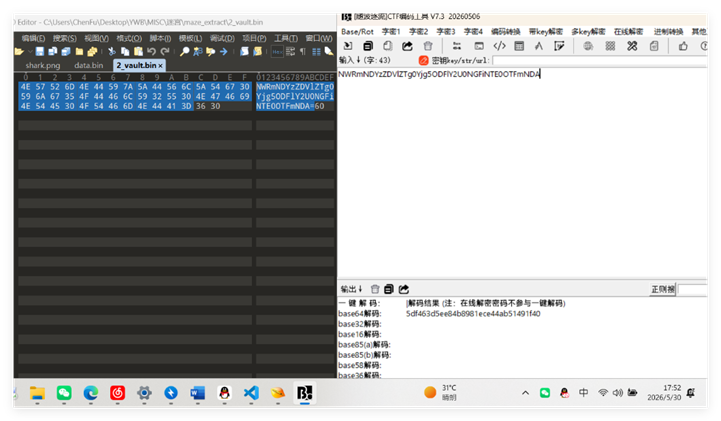
Task: Click the calculator table icon in CTF toolbar
Action: coord(519,46)
